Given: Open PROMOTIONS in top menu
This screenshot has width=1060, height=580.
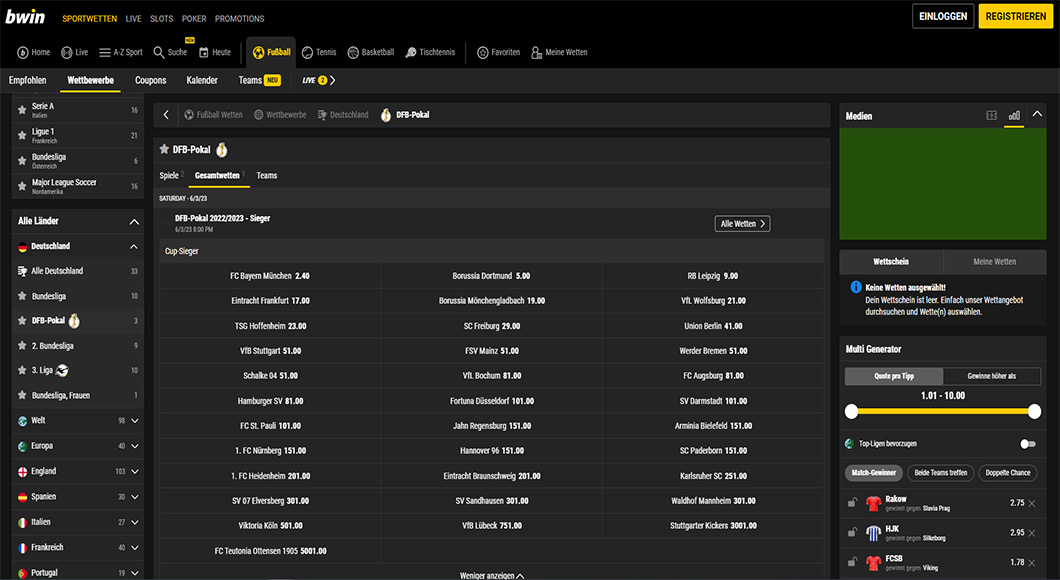Looking at the screenshot, I should point(239,19).
